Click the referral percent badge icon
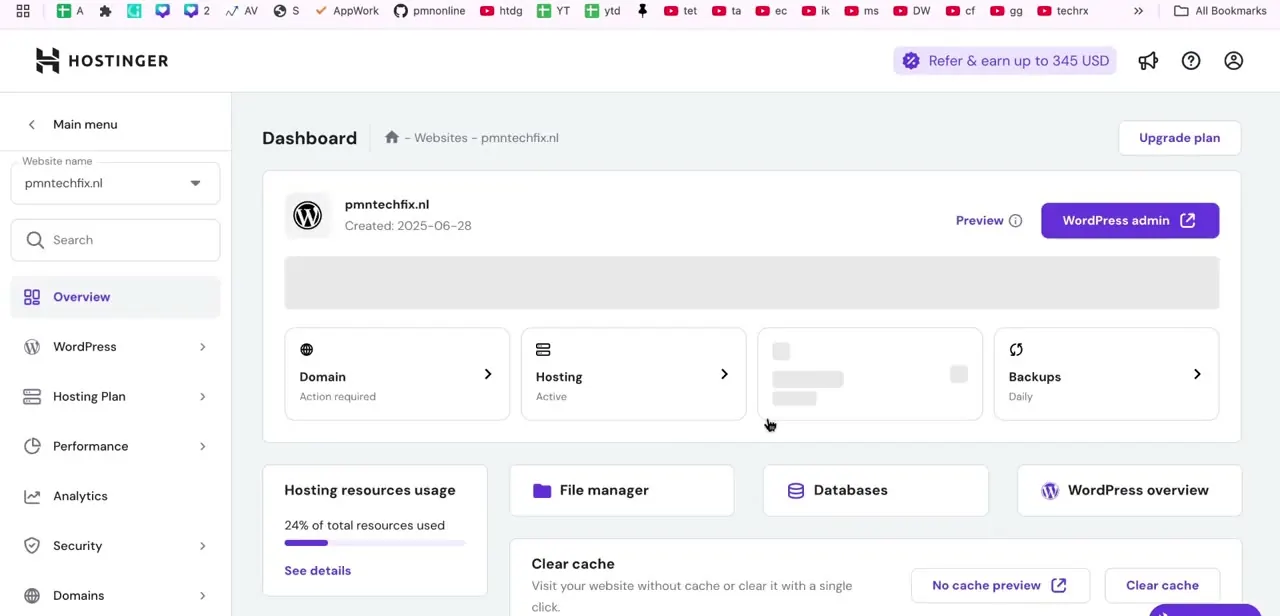This screenshot has width=1280, height=616. point(911,61)
